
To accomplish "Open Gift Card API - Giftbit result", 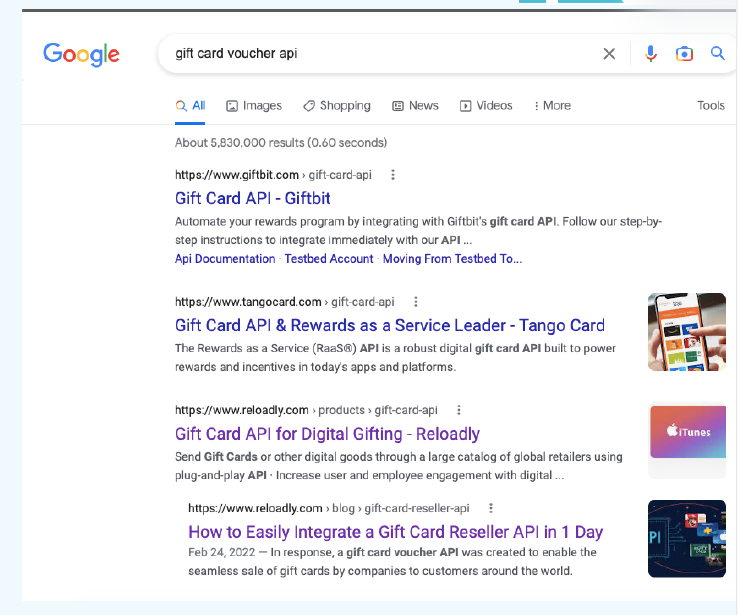I will tap(253, 199).
